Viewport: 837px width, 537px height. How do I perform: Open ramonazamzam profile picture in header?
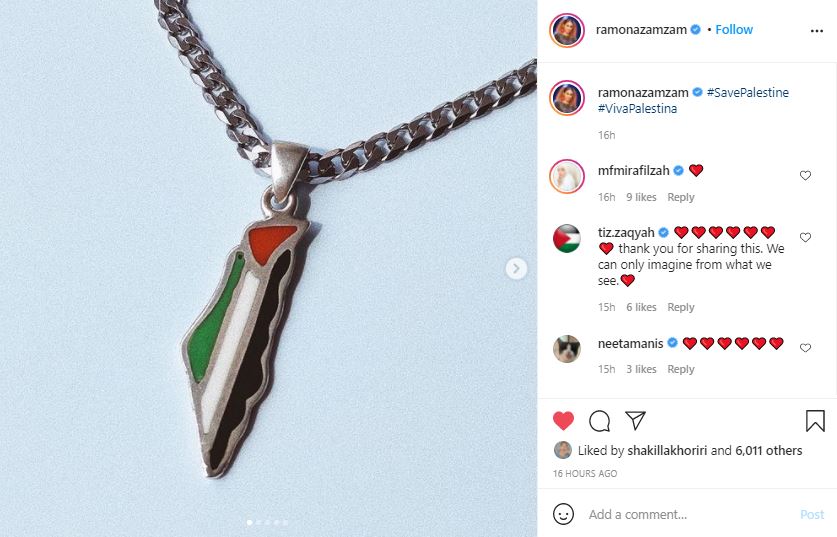point(567,30)
